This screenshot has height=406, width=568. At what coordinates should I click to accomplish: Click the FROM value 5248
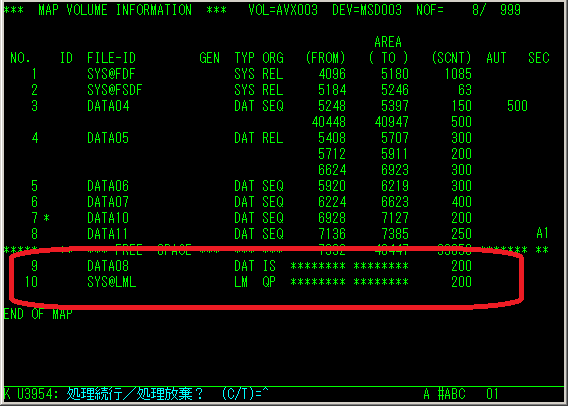[x=332, y=106]
